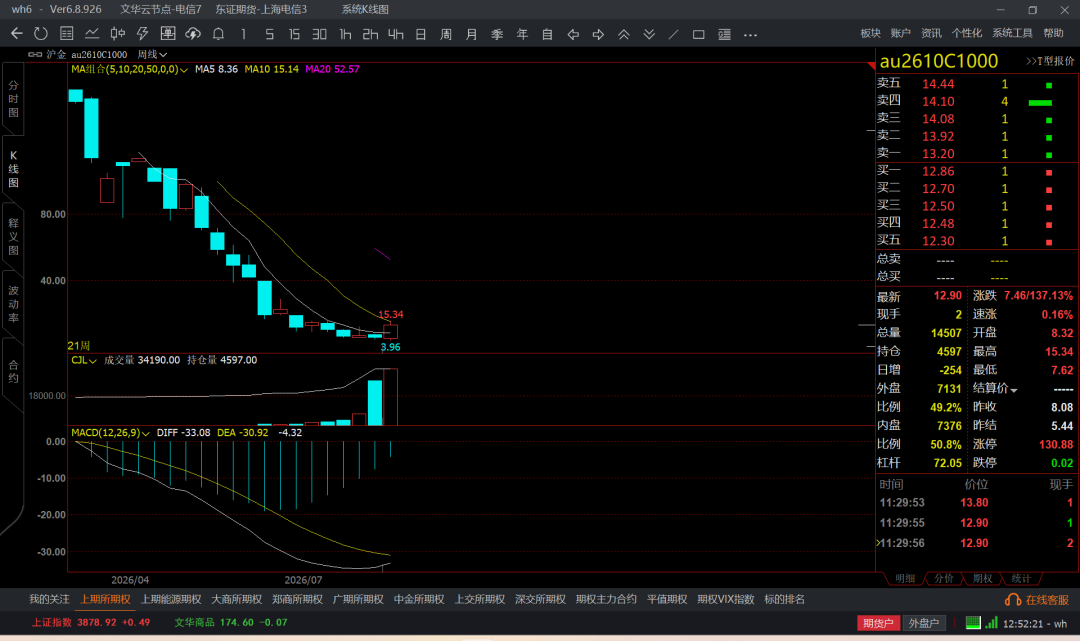
Task: Select the 30-minute period button
Action: tap(320, 34)
